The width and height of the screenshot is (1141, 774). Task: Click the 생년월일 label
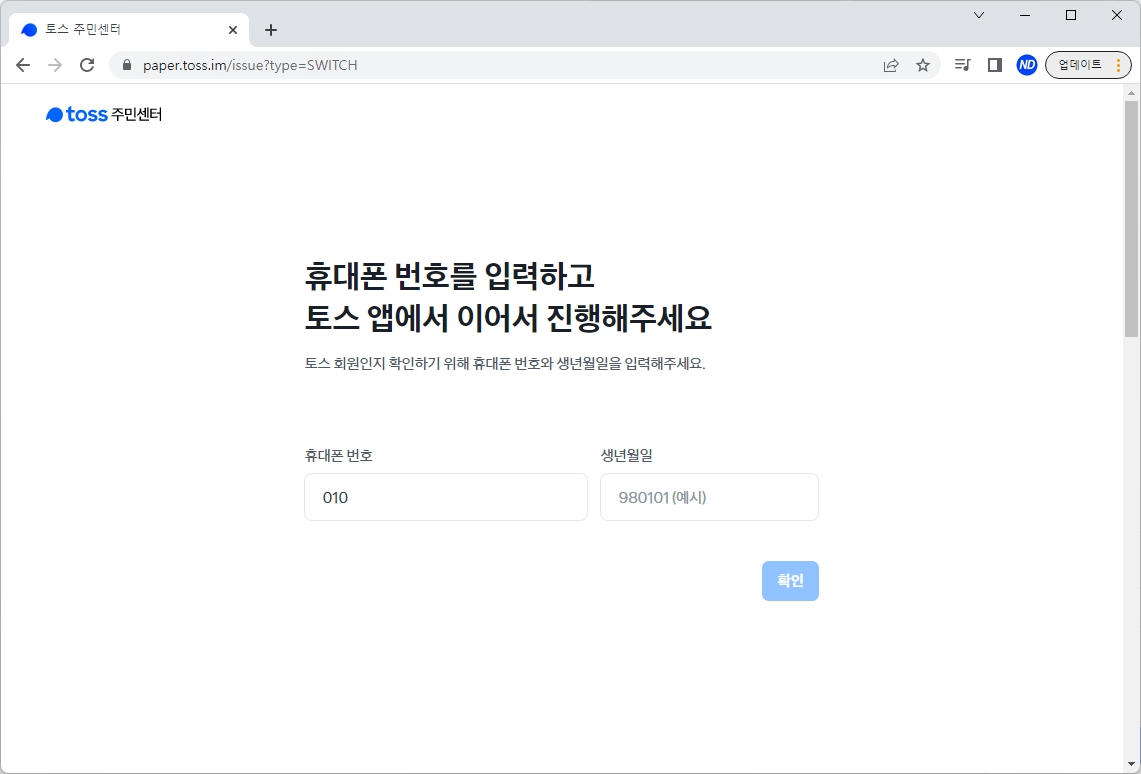coord(627,455)
